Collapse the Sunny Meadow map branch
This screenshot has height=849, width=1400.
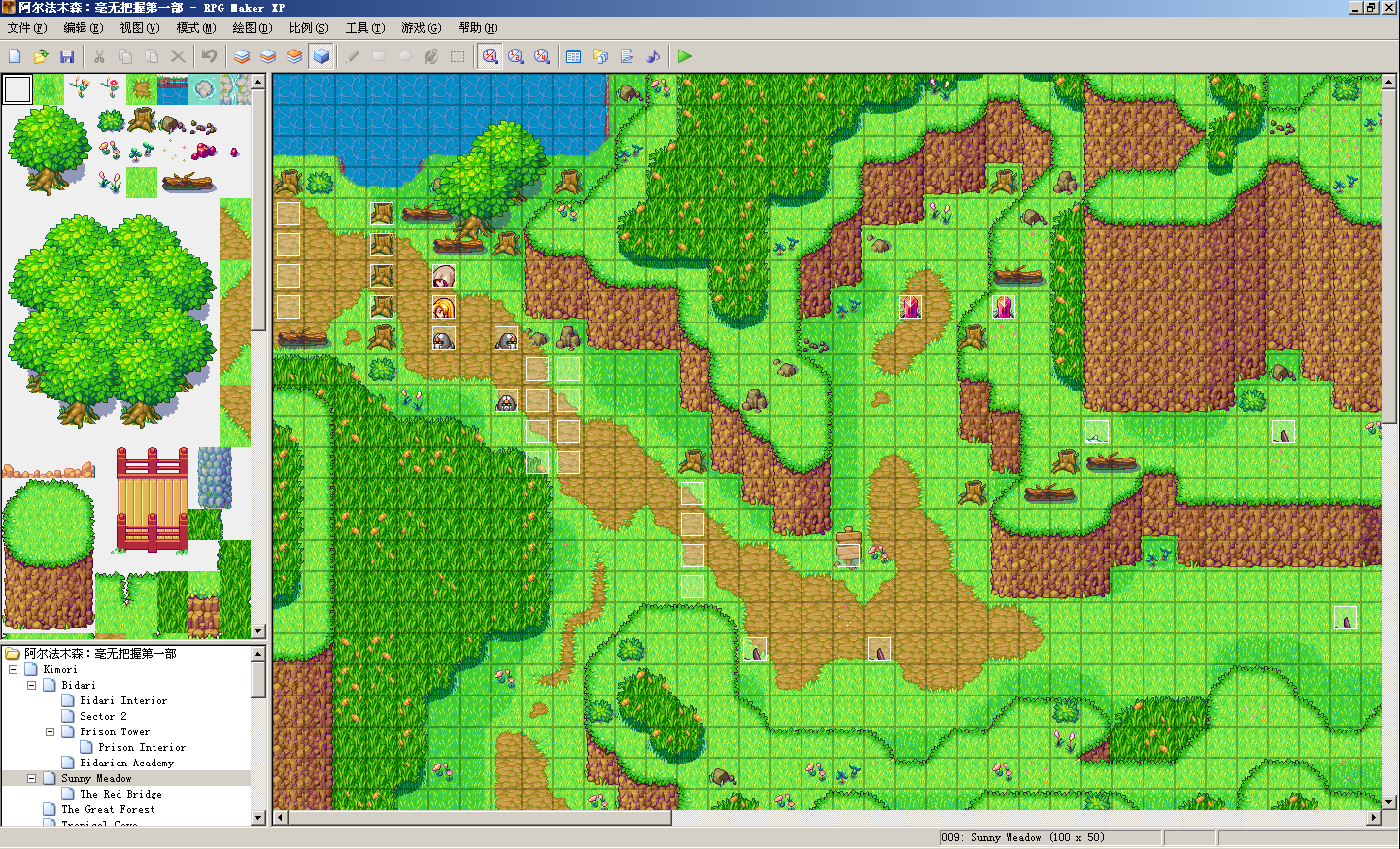31,778
